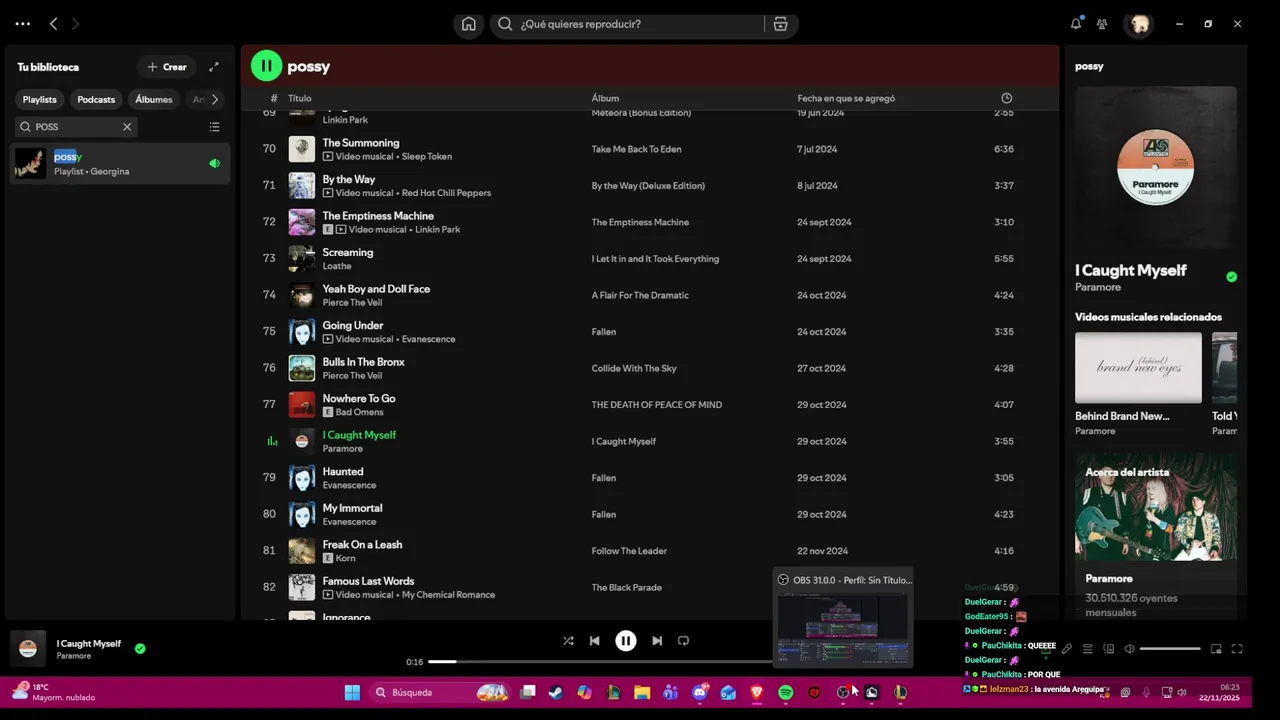Select the My Immortal track

649,515
